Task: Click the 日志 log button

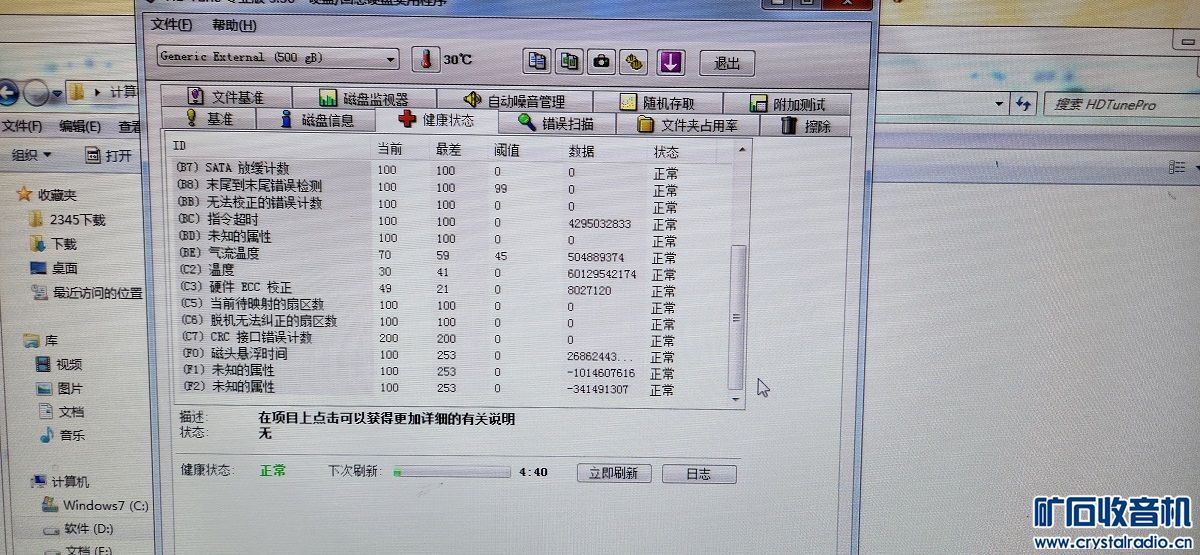Action: point(699,474)
